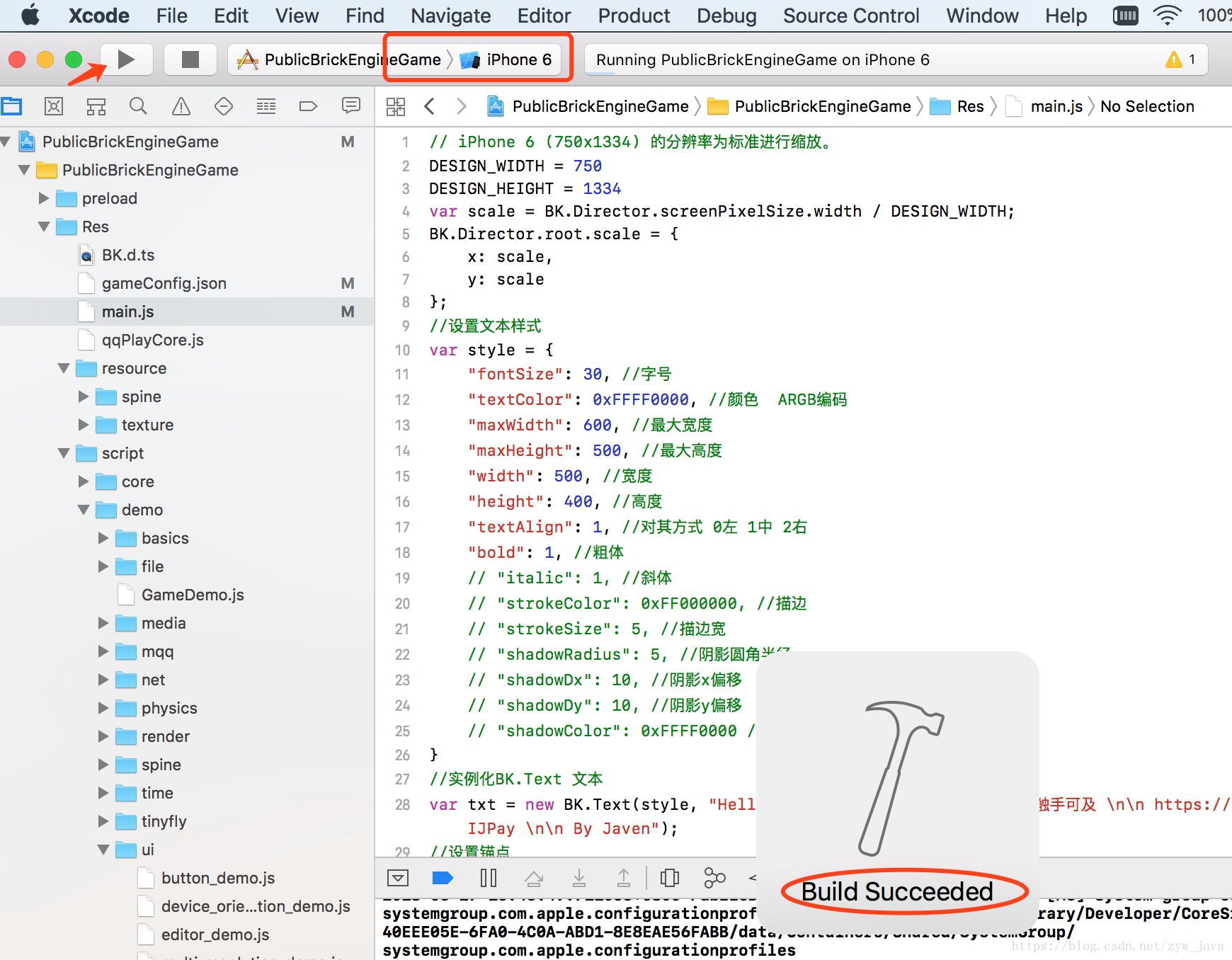
Task: Click the Step Out debug icon
Action: pyautogui.click(x=624, y=878)
